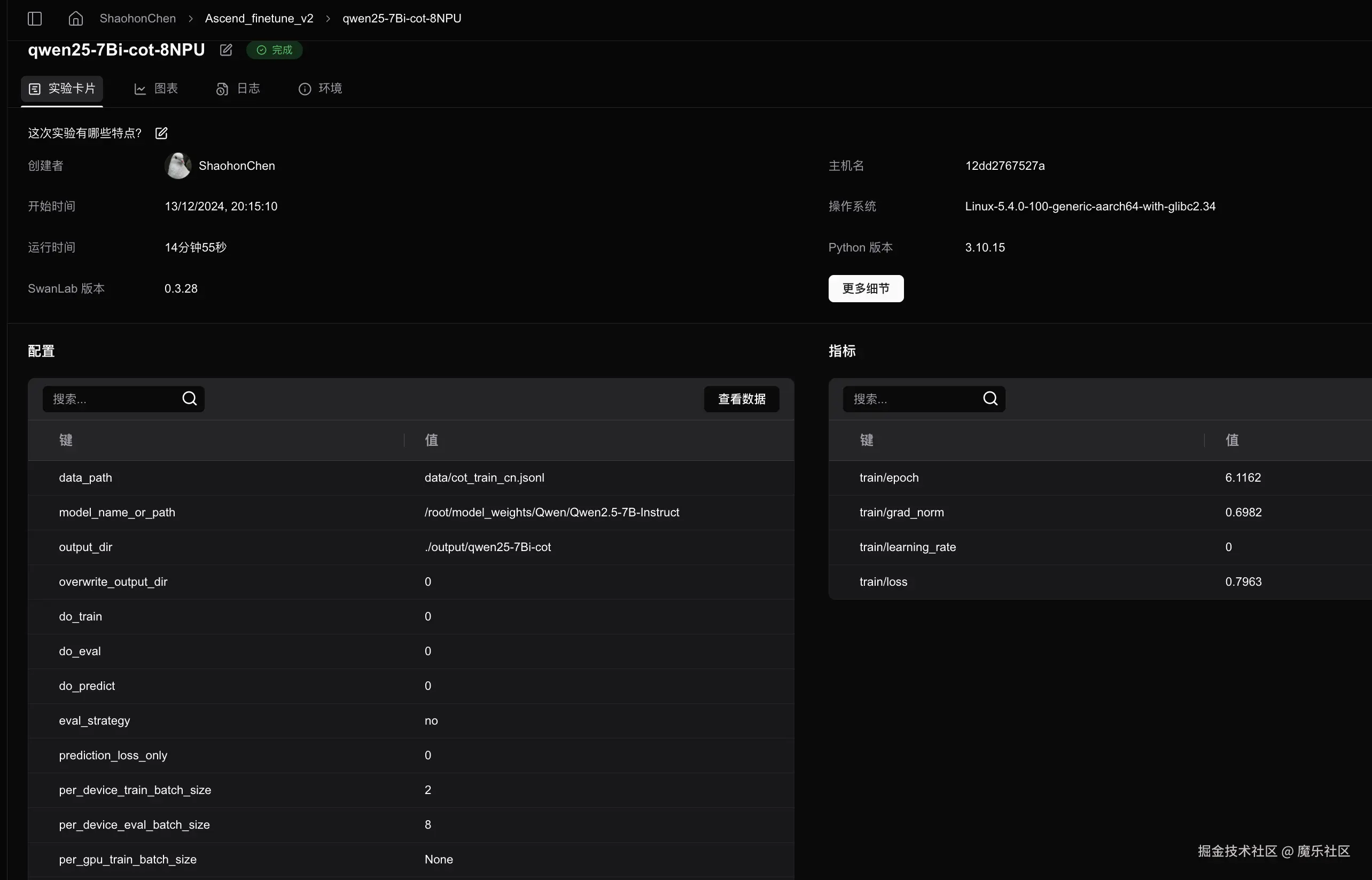Toggle the sidebar panel icon
Screen dimensions: 1372x880
tap(35, 18)
